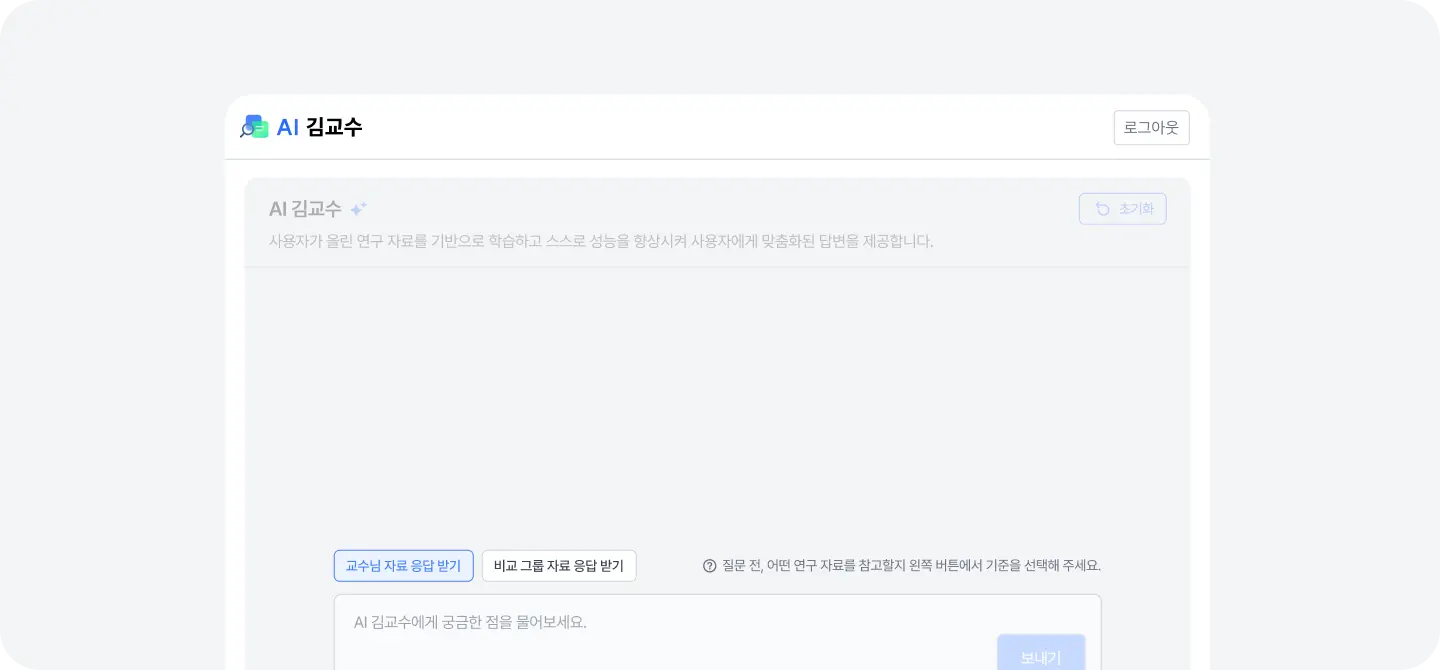Click the green chat bubble part of the logo
This screenshot has width=1440, height=670.
point(262,131)
